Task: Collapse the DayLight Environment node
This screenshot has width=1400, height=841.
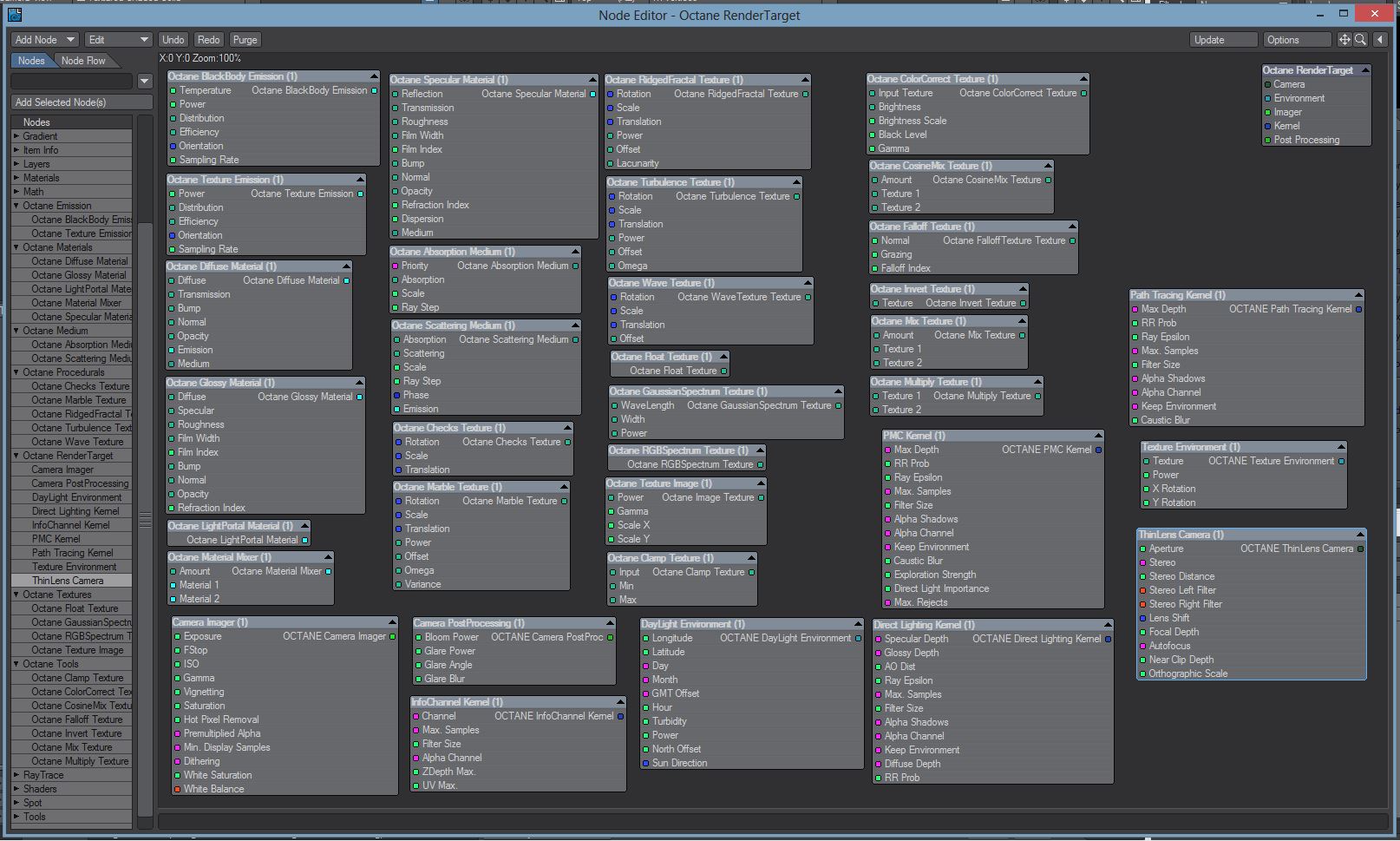Action: pyautogui.click(x=858, y=624)
